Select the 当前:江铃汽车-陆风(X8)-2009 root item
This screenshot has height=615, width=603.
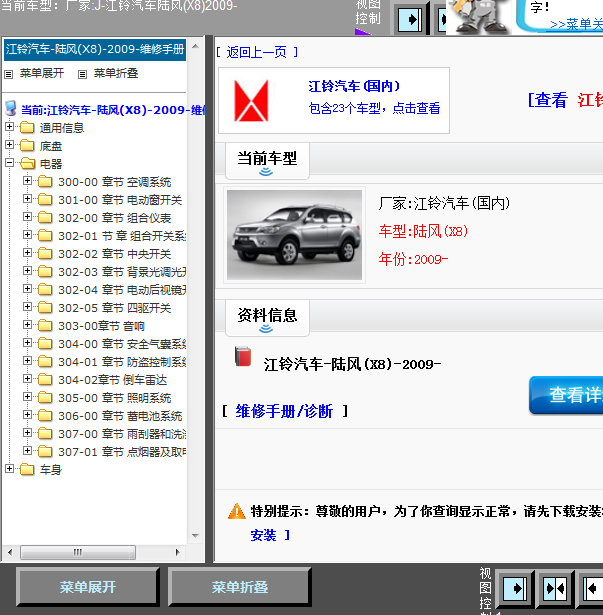pos(112,110)
